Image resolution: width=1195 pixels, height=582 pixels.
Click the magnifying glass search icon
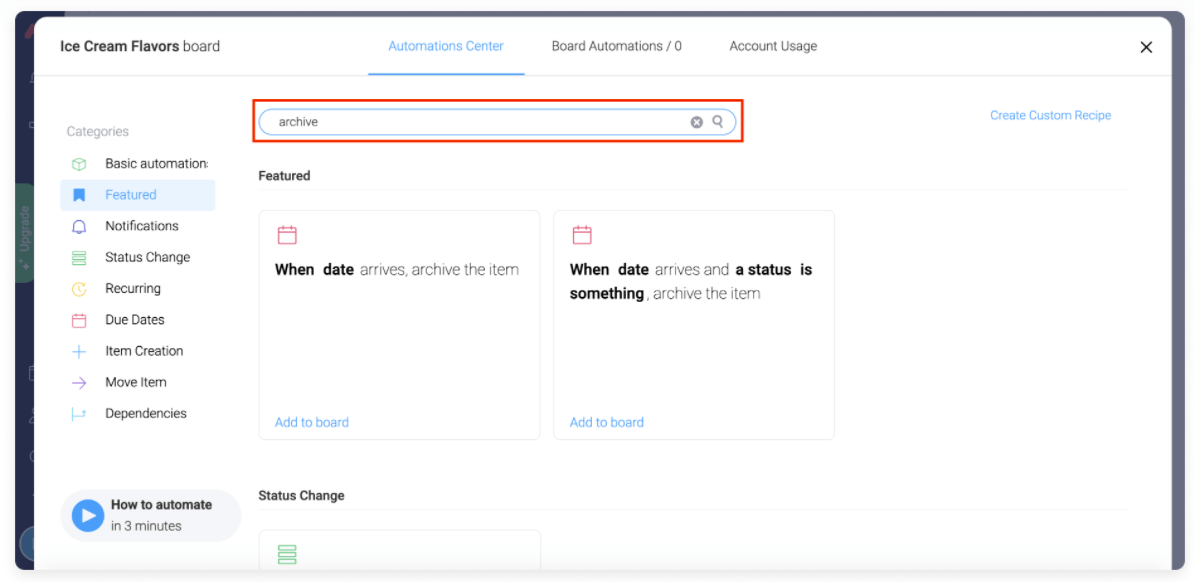point(717,122)
